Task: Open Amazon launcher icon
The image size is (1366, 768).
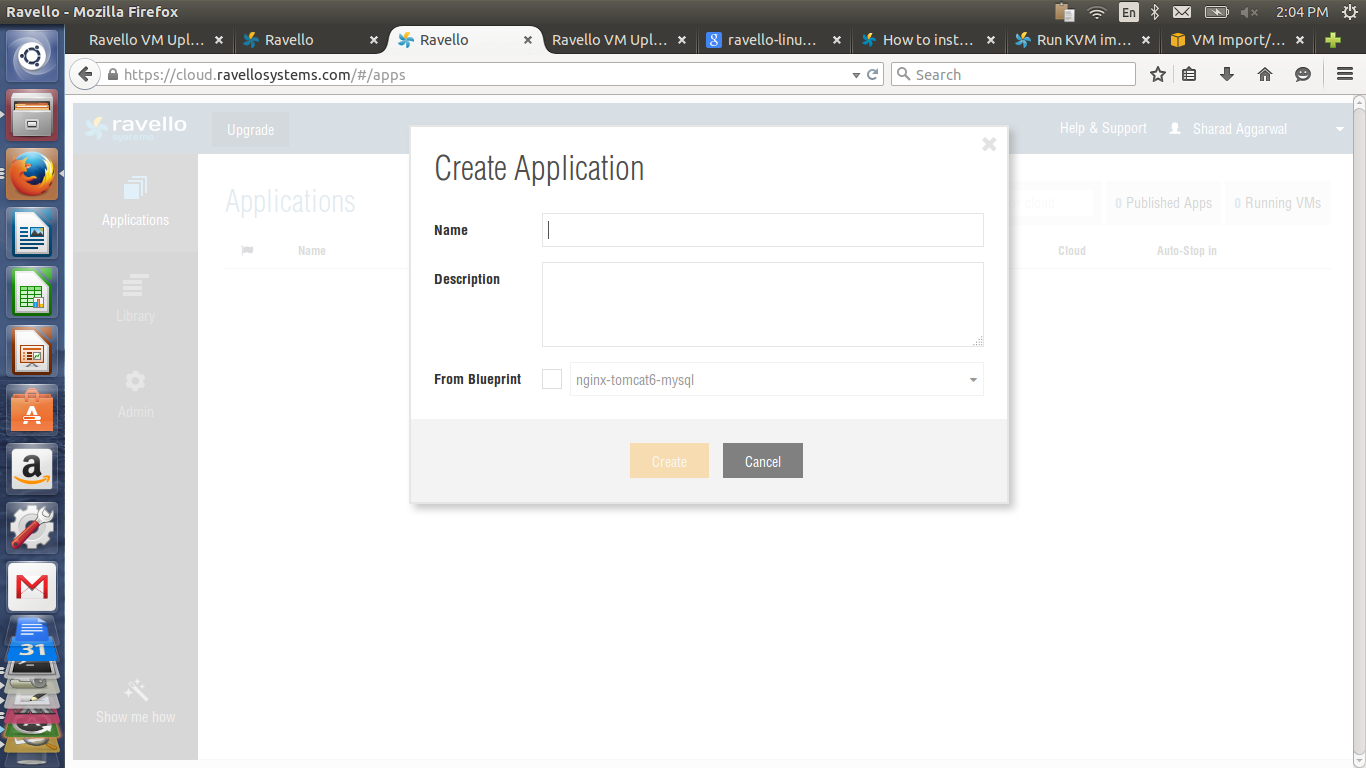Action: tap(32, 469)
